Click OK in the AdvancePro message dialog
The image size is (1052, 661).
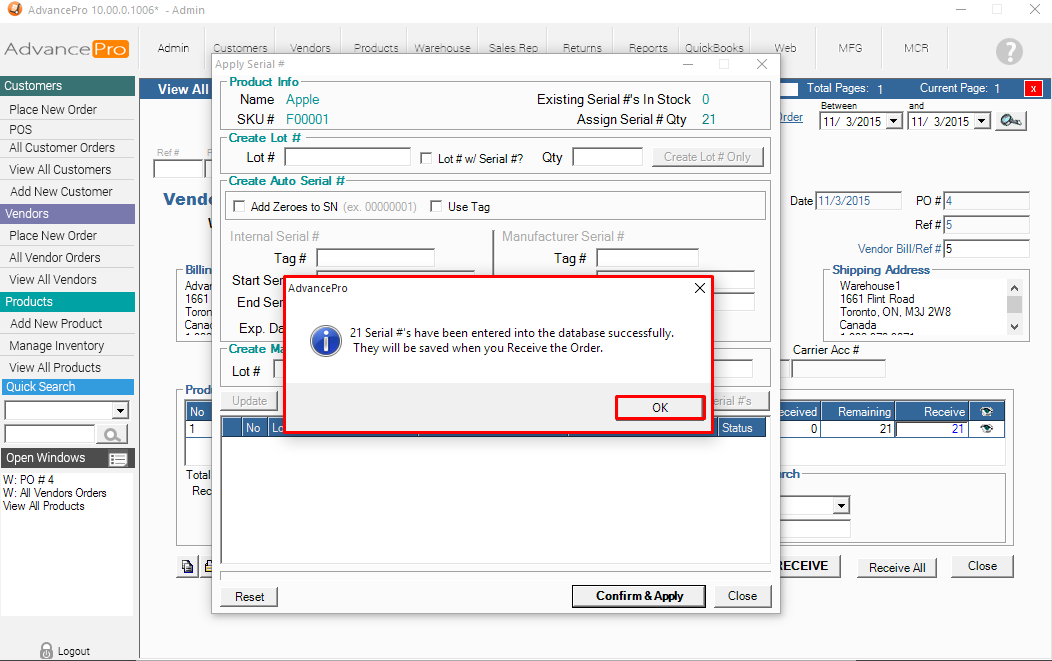point(660,408)
